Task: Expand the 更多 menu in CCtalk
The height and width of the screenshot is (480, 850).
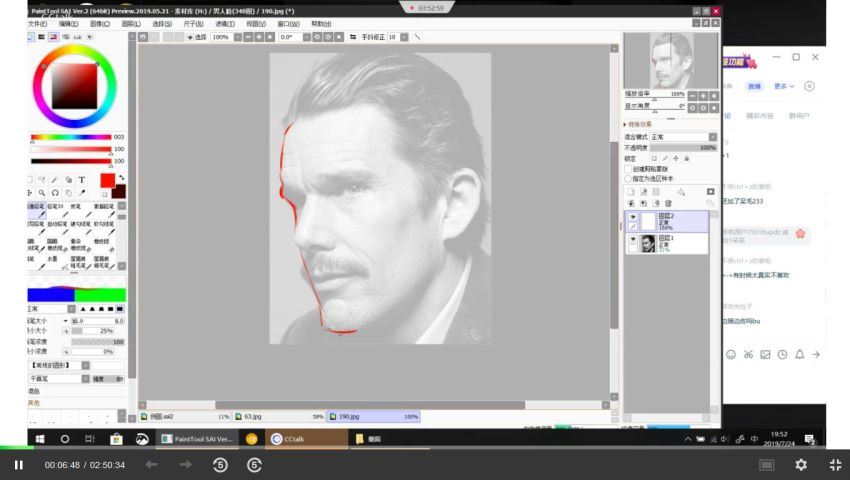Action: click(784, 86)
